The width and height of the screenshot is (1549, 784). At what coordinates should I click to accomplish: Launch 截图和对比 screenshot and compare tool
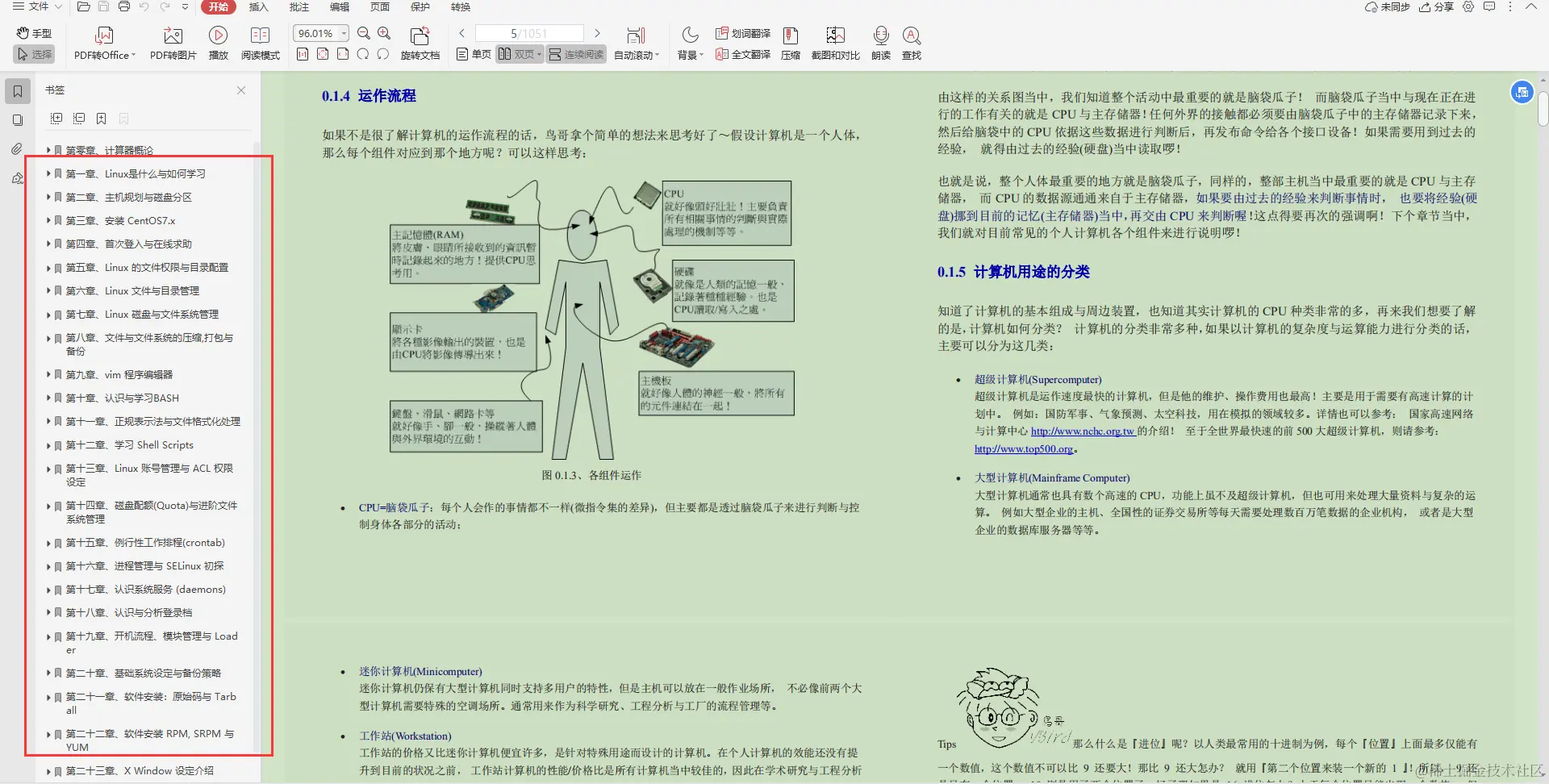pyautogui.click(x=837, y=44)
